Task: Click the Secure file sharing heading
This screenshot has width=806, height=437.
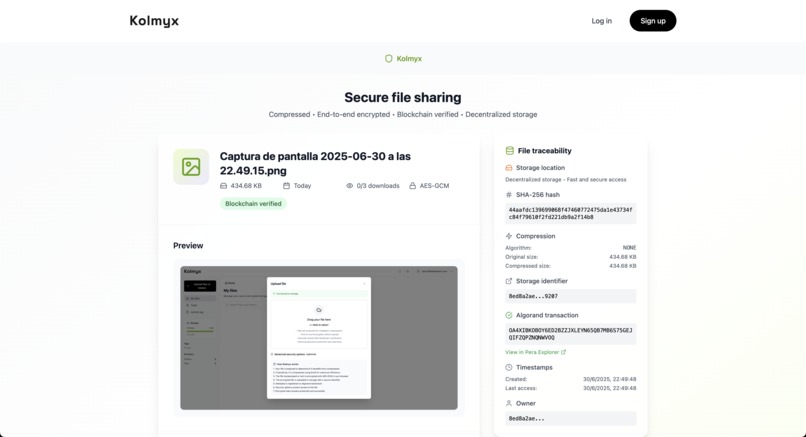Action: click(403, 97)
